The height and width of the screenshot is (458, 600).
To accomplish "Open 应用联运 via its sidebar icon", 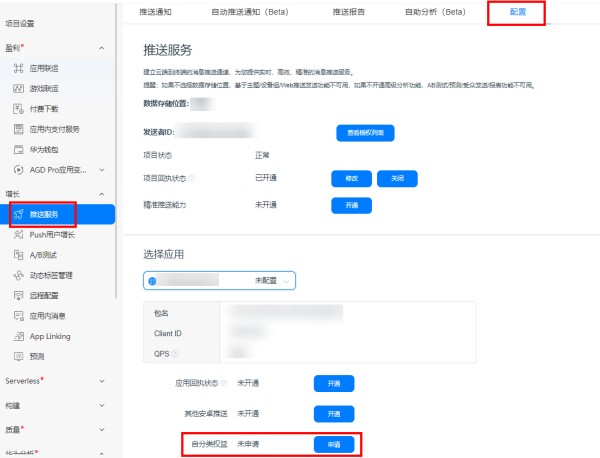I will pyautogui.click(x=18, y=68).
